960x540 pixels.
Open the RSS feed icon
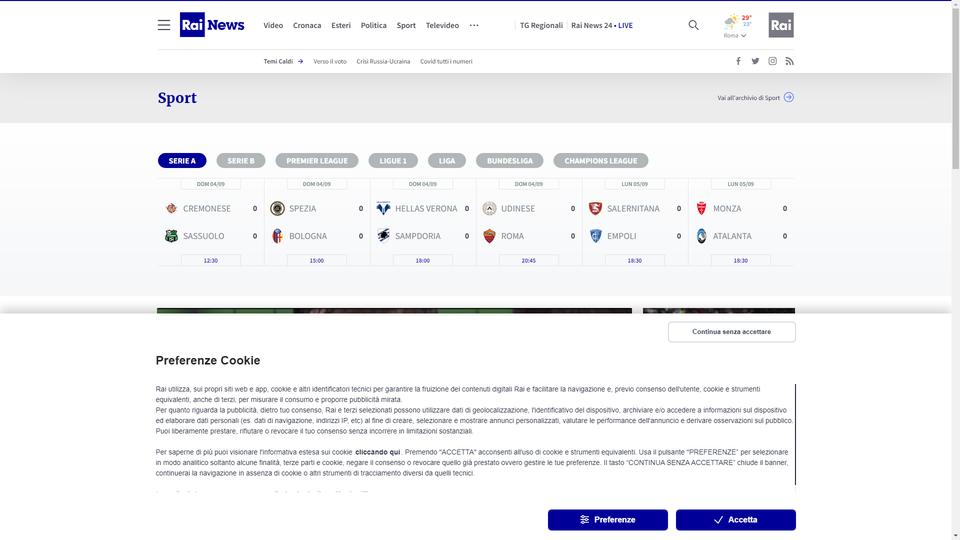tap(790, 61)
